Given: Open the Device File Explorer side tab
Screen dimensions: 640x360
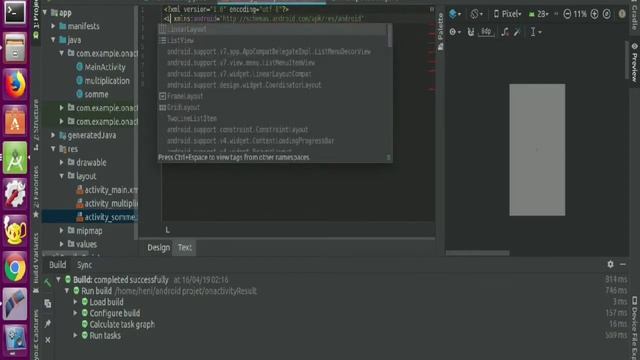Looking at the screenshot, I should coord(635,329).
